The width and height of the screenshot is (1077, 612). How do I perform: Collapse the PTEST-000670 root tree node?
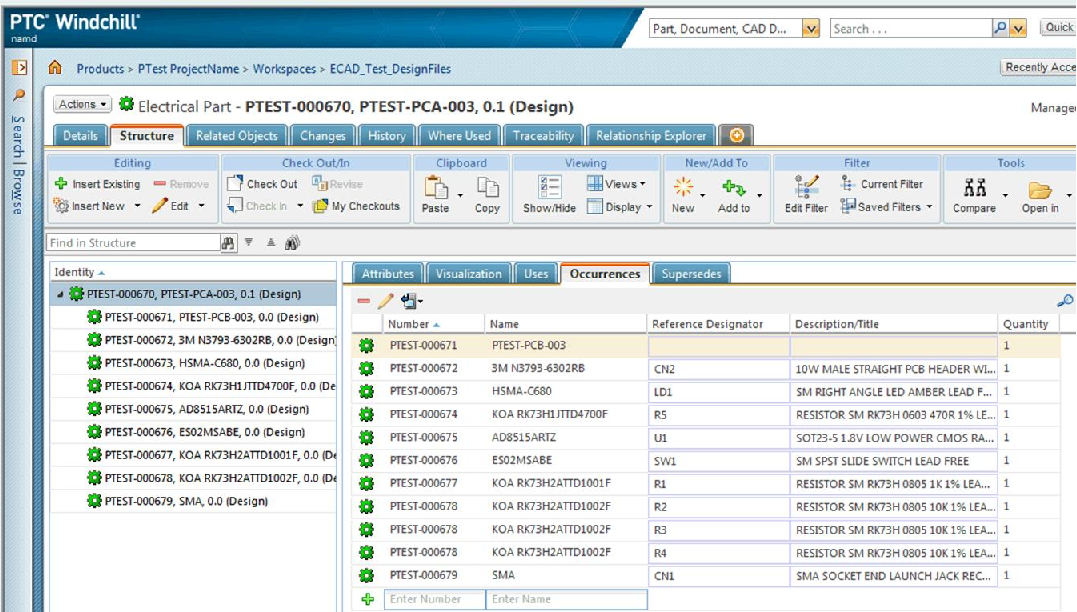[60, 295]
